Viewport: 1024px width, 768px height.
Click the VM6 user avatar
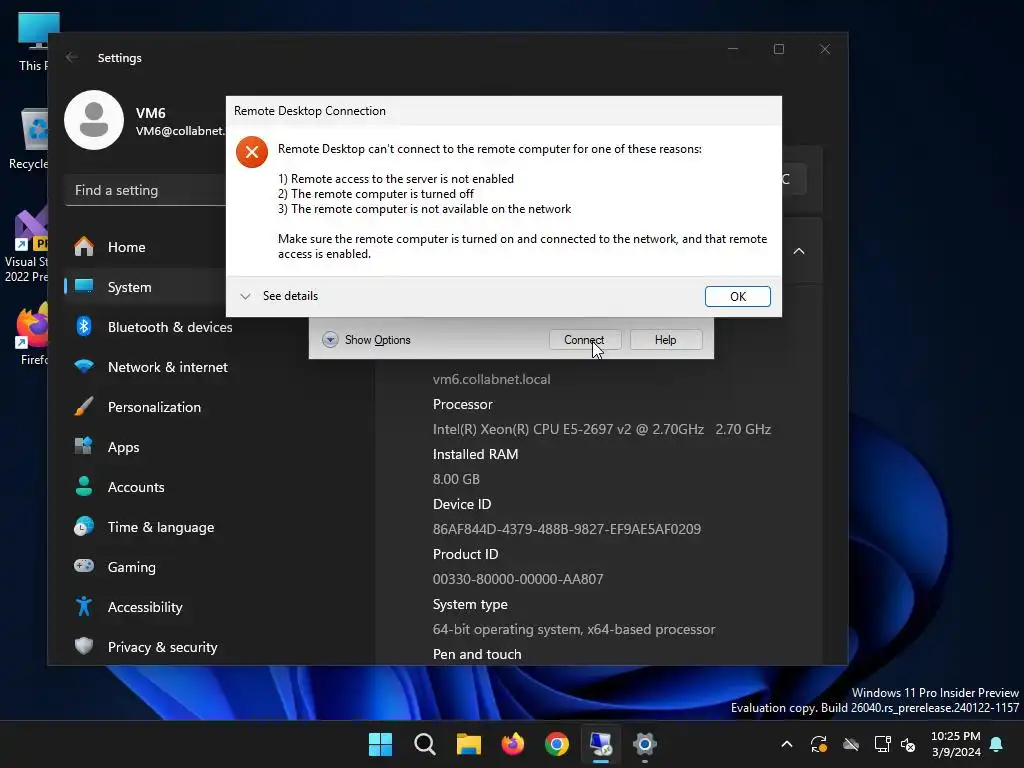coord(94,120)
